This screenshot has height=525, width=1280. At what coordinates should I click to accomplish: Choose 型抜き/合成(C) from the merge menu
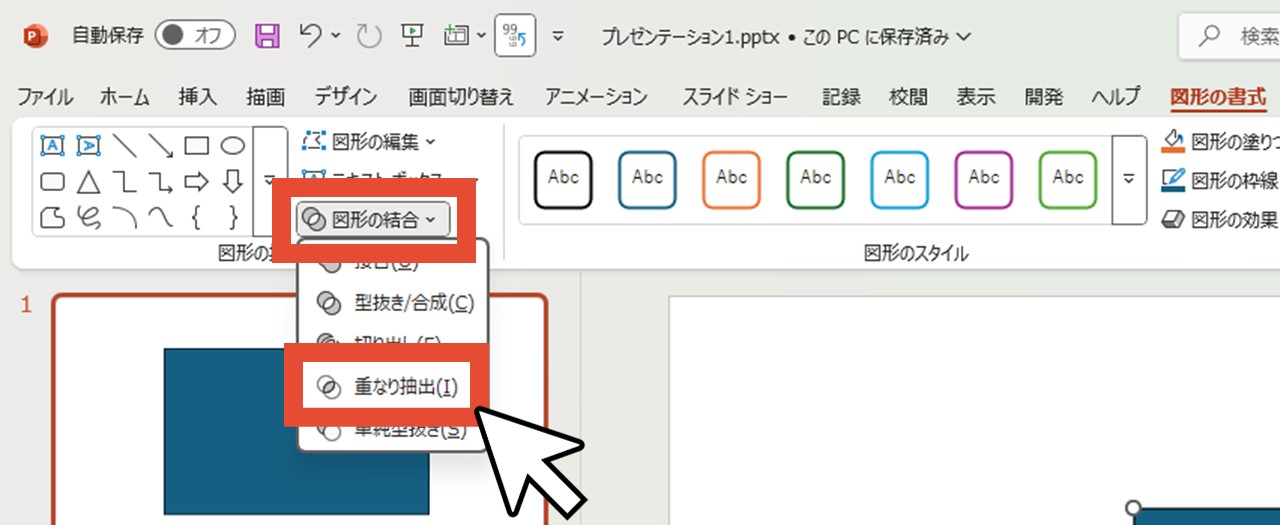(395, 302)
